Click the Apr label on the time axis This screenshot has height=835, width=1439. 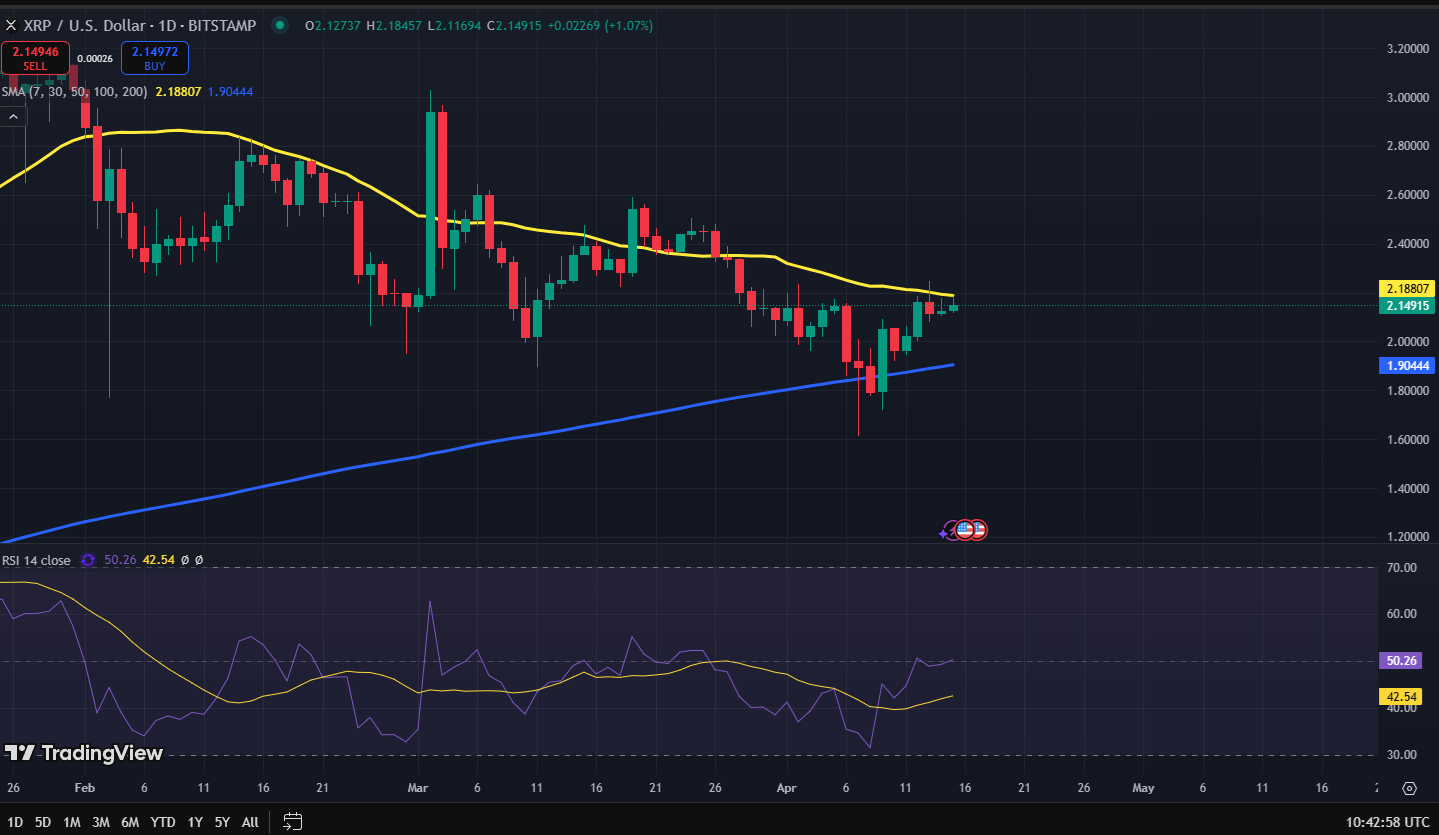[x=786, y=788]
